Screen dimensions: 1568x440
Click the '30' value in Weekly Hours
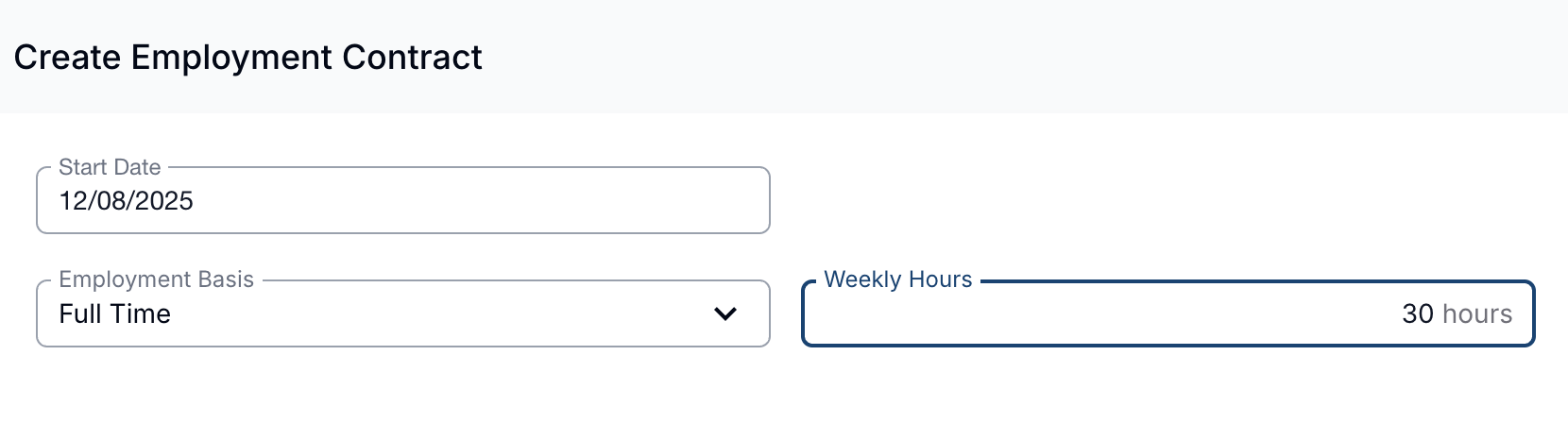pyautogui.click(x=1418, y=314)
